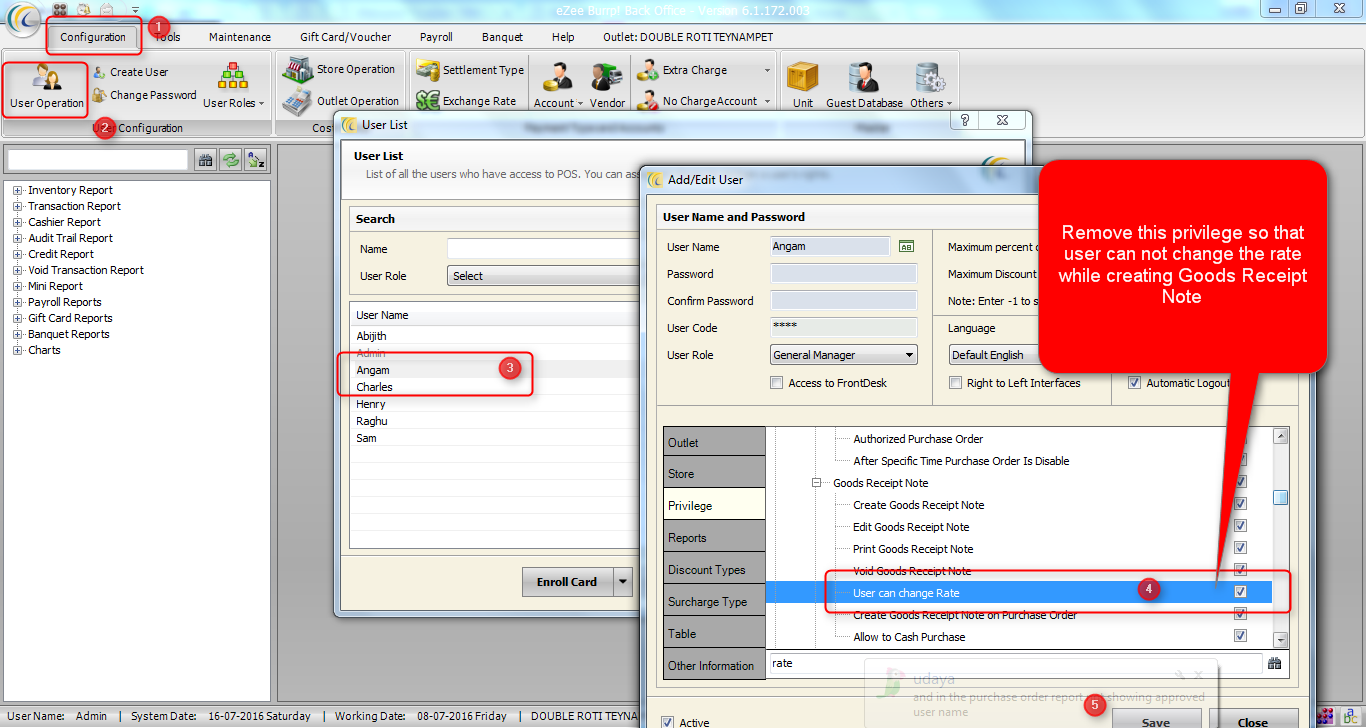Click the Close button in Add/Edit User
This screenshot has width=1366, height=728.
coord(1252,720)
